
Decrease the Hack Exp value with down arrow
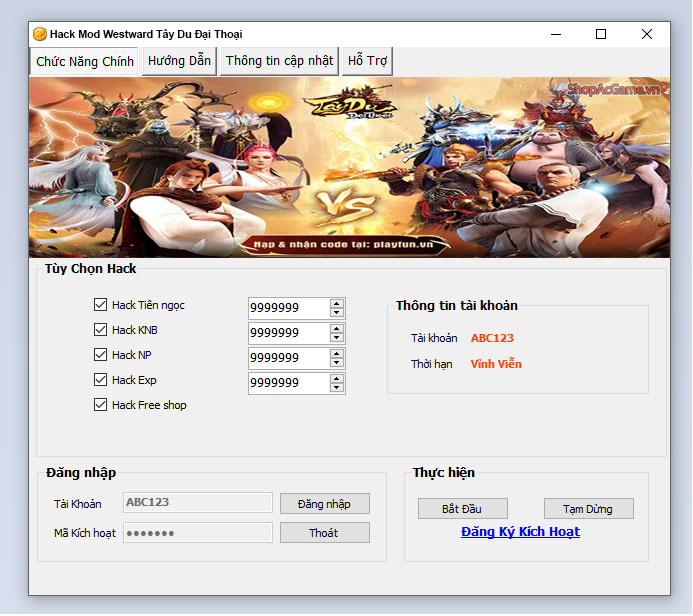tap(337, 388)
